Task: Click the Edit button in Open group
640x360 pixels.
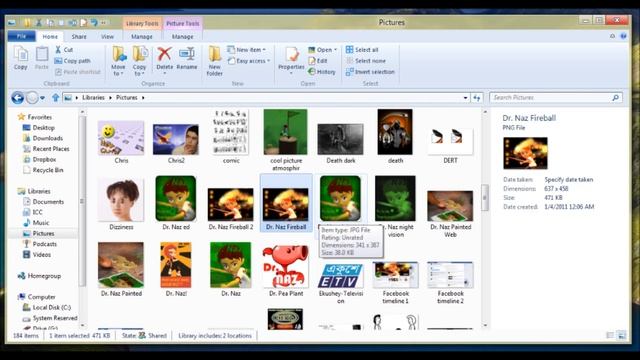Action: tap(318, 61)
